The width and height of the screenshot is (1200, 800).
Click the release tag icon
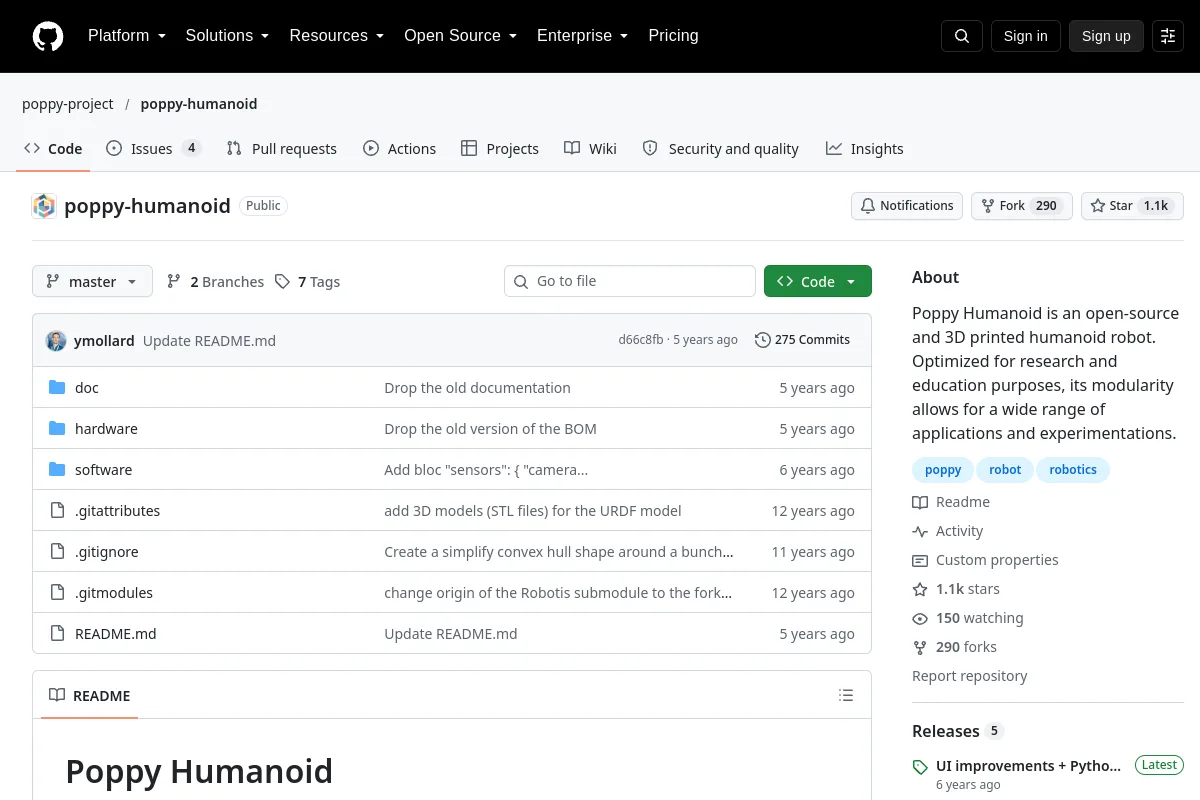pyautogui.click(x=920, y=767)
